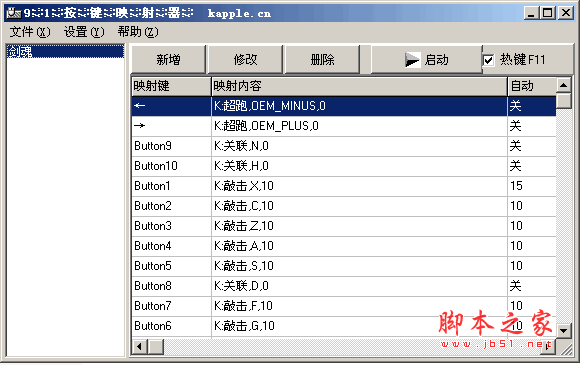The width and height of the screenshot is (581, 365).
Task: Select the 剑魂 profile in the list
Action: click(x=65, y=52)
